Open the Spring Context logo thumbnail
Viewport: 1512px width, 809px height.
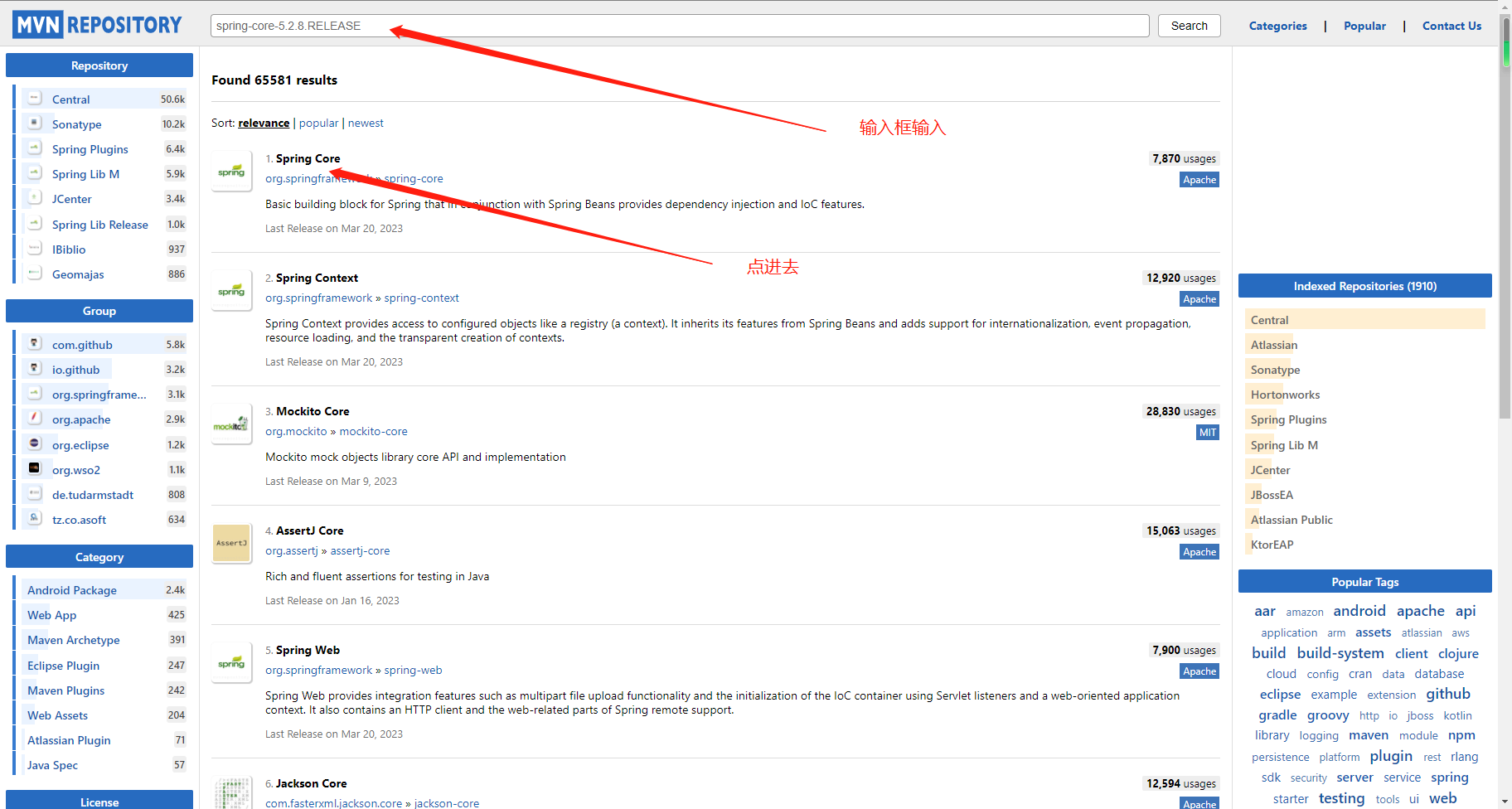(x=232, y=291)
